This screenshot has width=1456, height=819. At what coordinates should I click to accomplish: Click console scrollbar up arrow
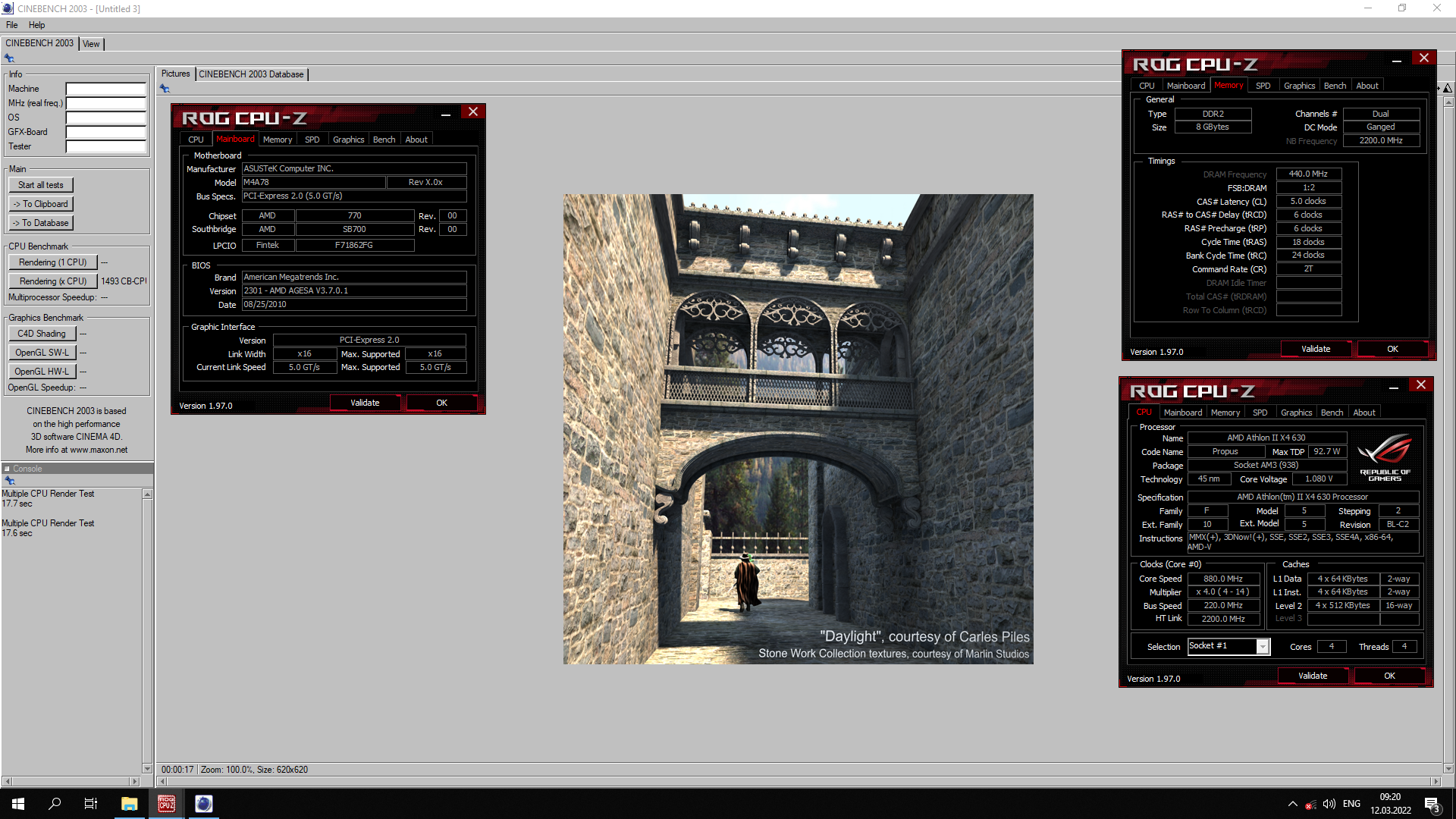147,494
